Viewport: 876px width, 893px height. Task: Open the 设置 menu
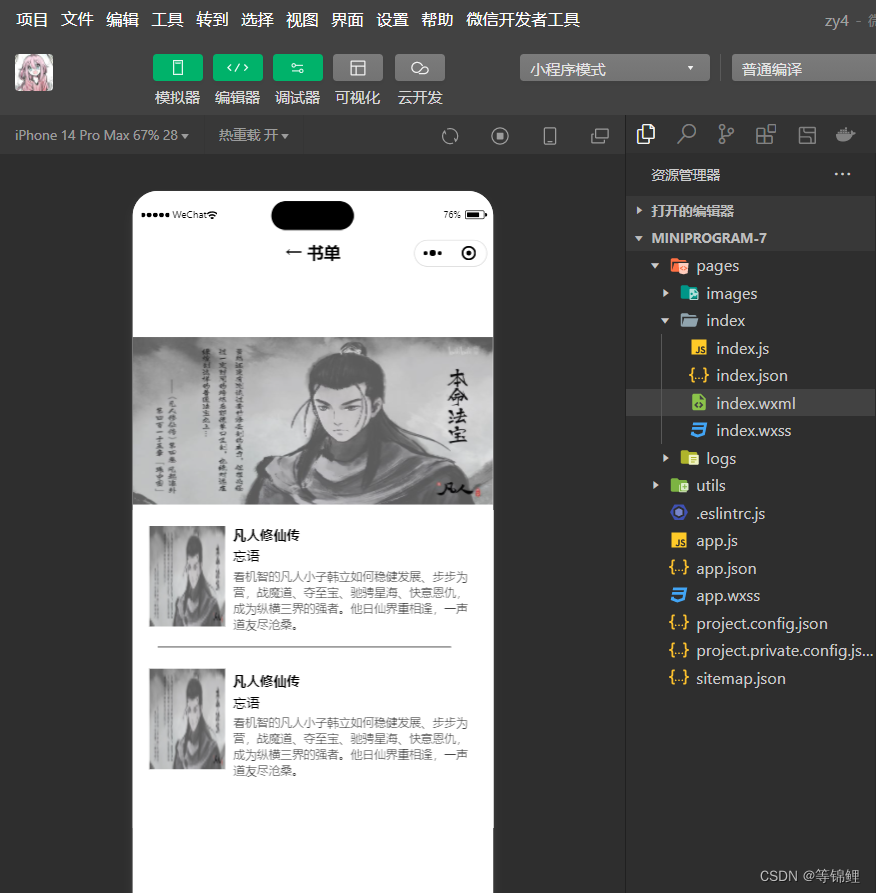click(x=392, y=20)
